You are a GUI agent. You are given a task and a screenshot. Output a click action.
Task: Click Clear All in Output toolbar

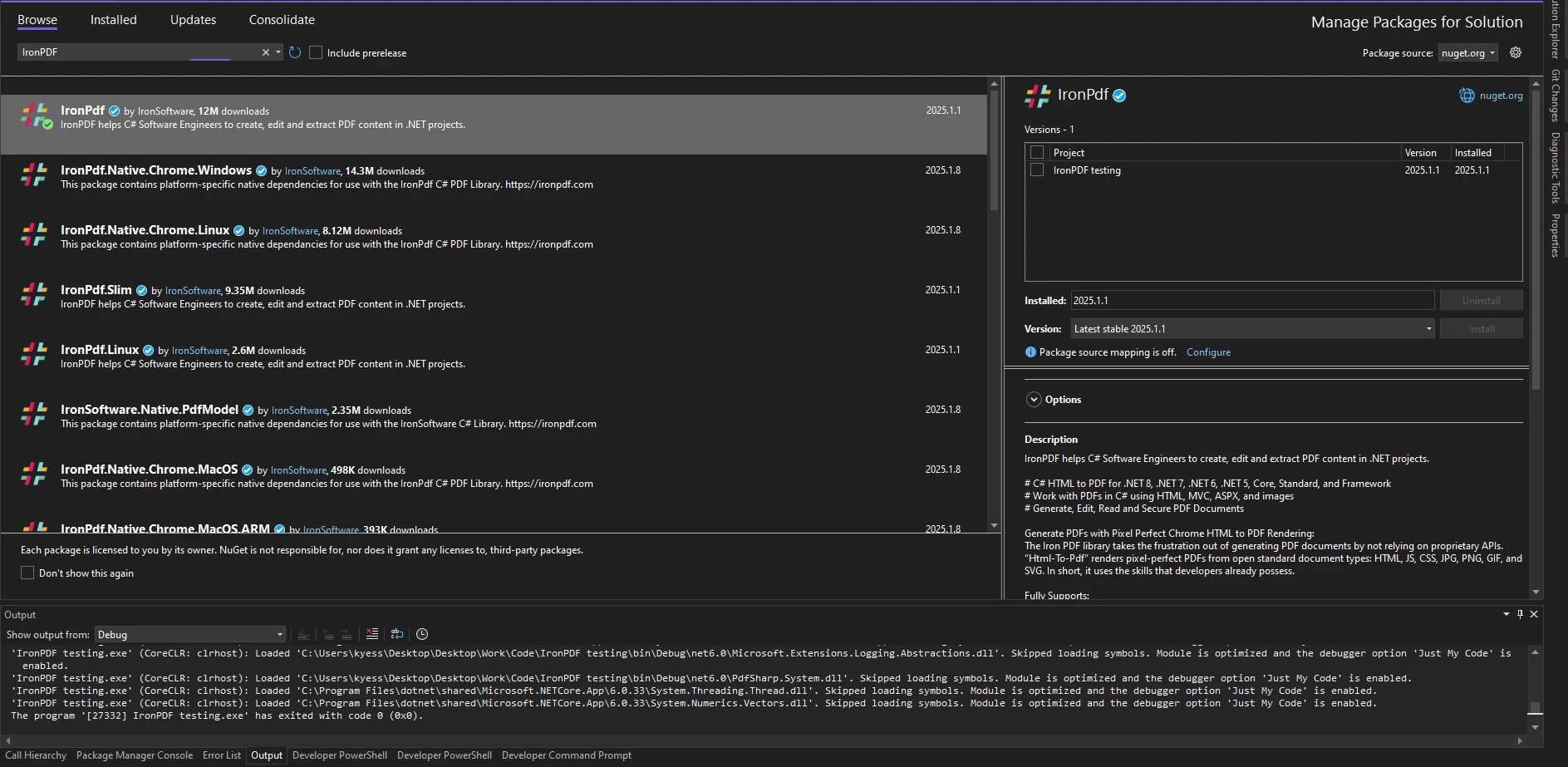pos(372,634)
